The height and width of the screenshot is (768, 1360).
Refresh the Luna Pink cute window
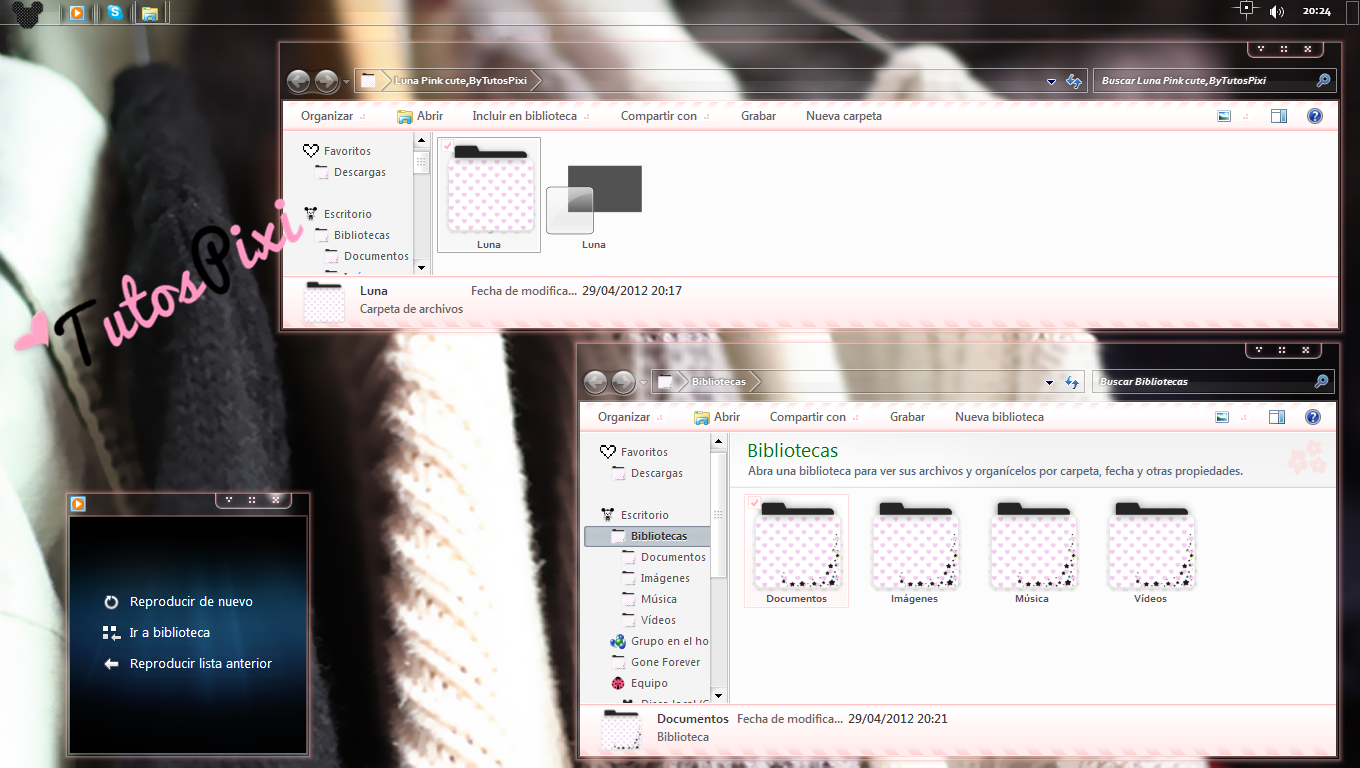tap(1074, 81)
